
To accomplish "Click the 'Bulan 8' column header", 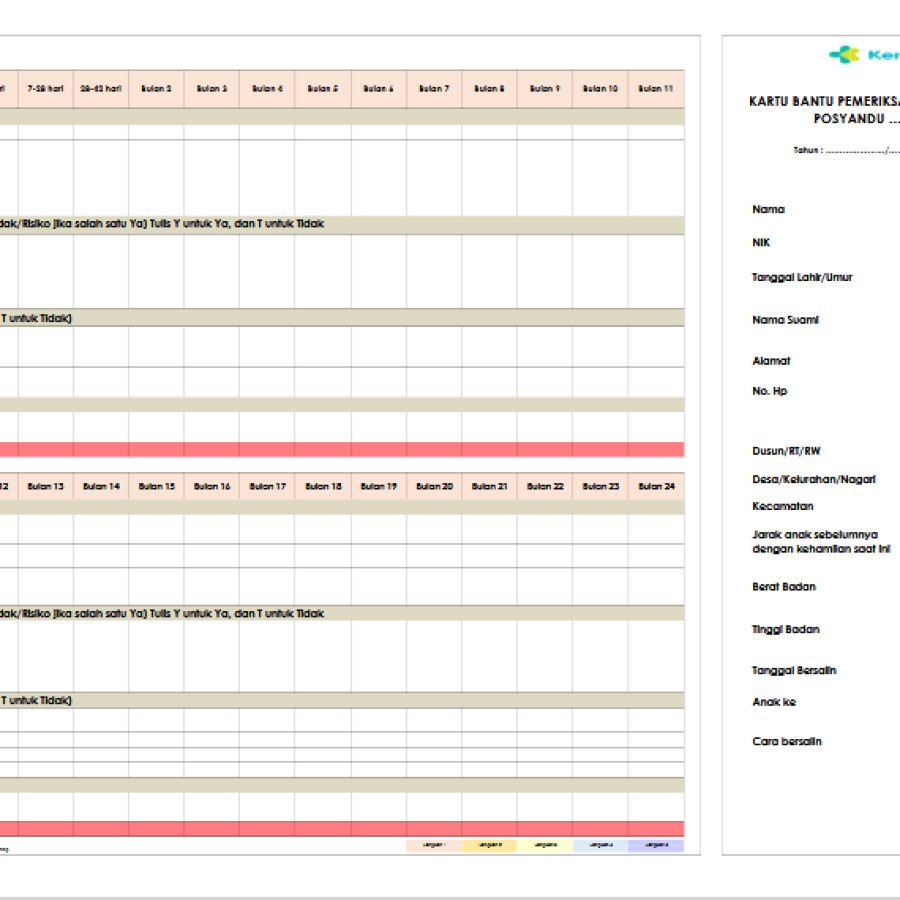I will [489, 89].
